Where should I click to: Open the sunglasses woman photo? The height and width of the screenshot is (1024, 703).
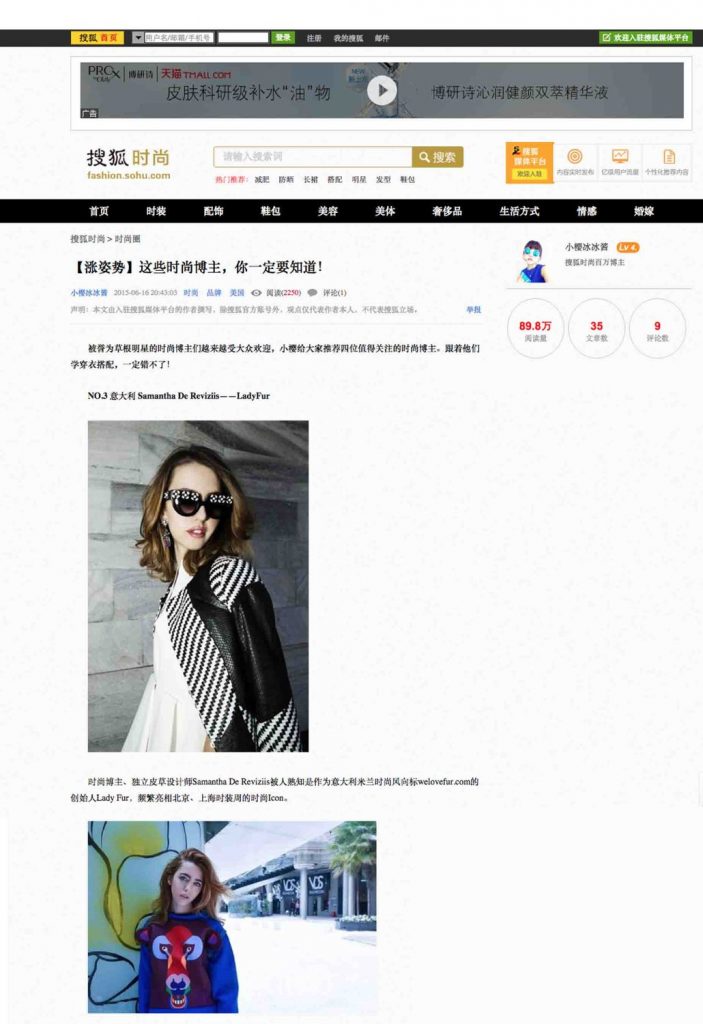[198, 585]
